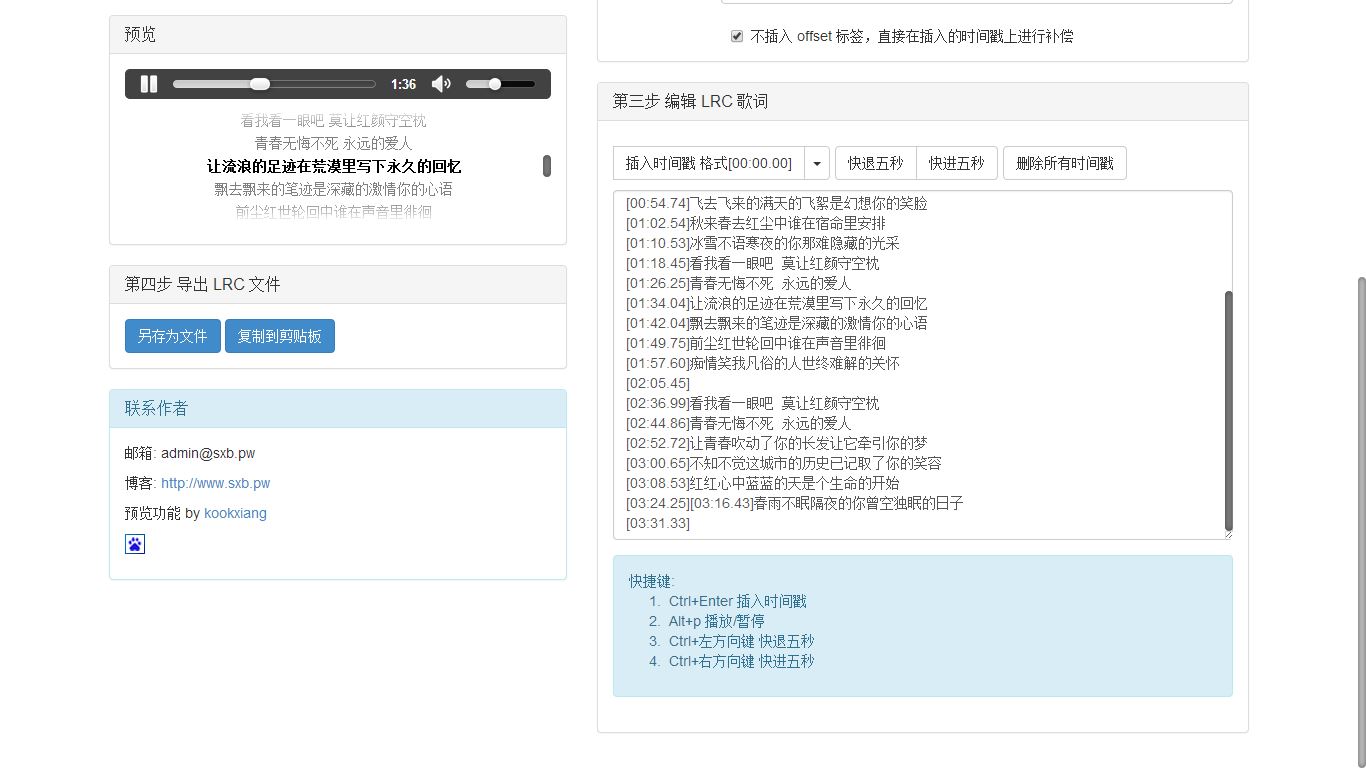The width and height of the screenshot is (1366, 768).
Task: Click the lyrics textarea vertical scrollbar
Action: (x=1228, y=410)
